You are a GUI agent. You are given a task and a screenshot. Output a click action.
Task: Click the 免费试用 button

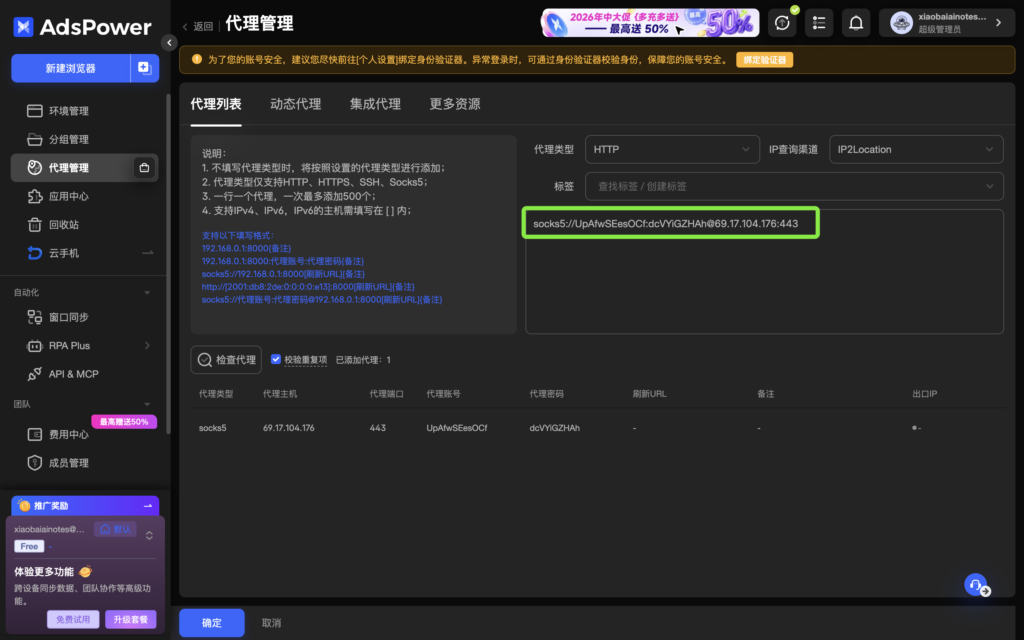(x=73, y=619)
